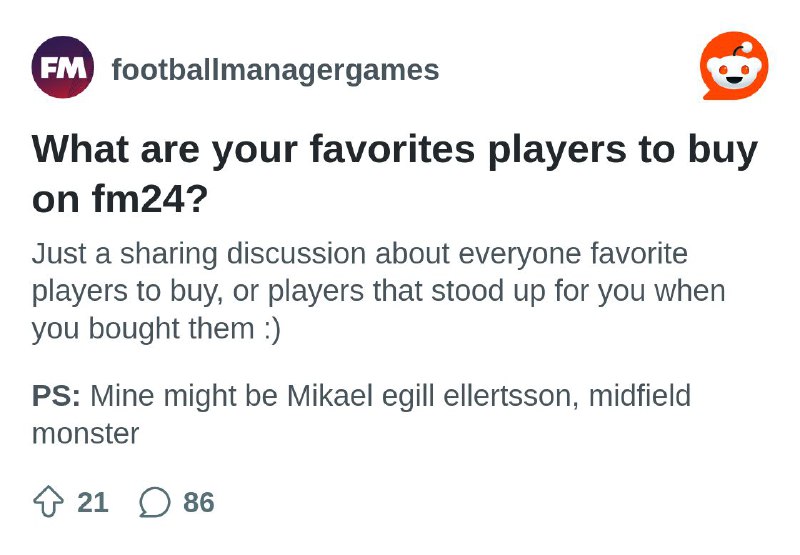Viewport: 800px width, 555px height.
Task: Visit the footballmanagergames subreddit name link
Action: (276, 70)
